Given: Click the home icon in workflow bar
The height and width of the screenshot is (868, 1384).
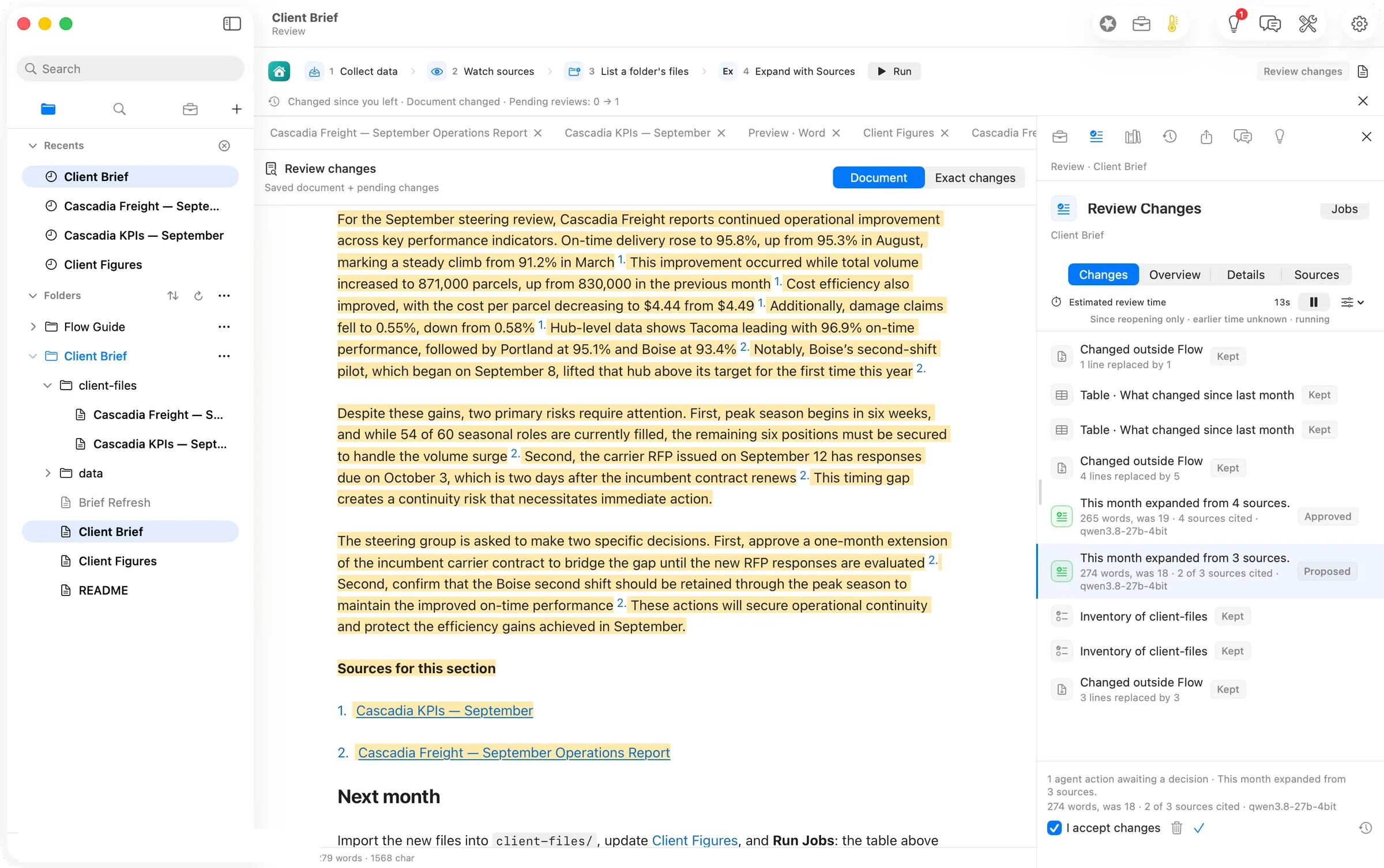Looking at the screenshot, I should click(x=279, y=71).
